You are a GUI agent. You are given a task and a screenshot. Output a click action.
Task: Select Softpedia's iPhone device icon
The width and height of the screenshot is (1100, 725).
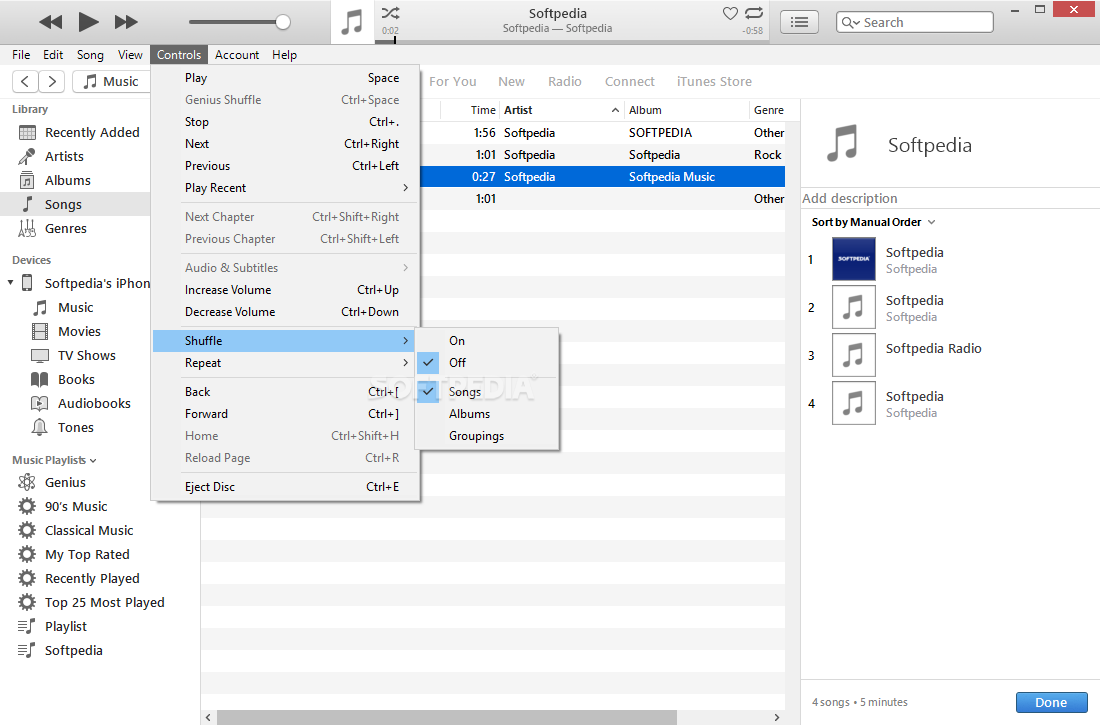tap(27, 283)
